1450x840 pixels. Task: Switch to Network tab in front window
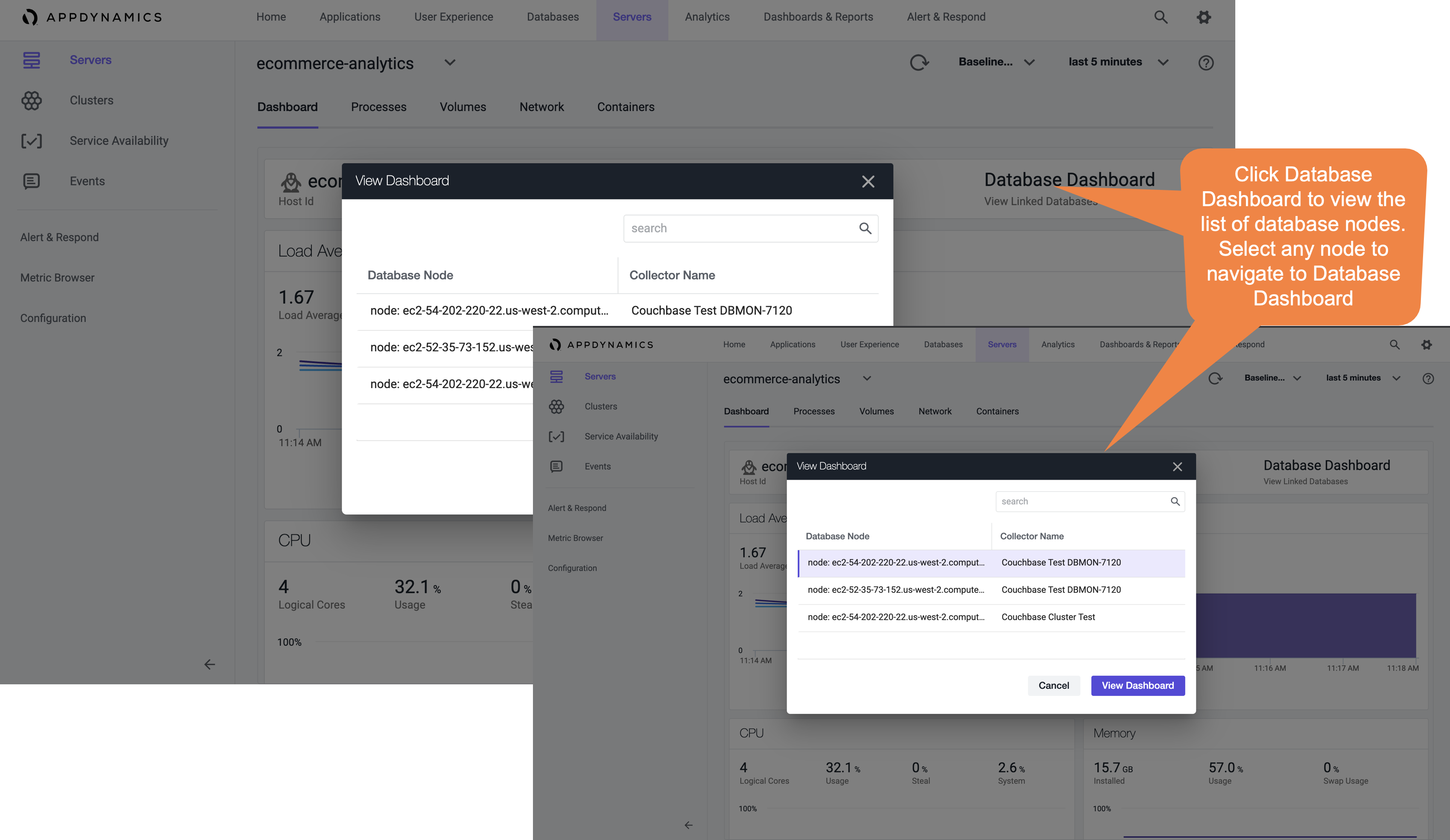click(x=935, y=411)
